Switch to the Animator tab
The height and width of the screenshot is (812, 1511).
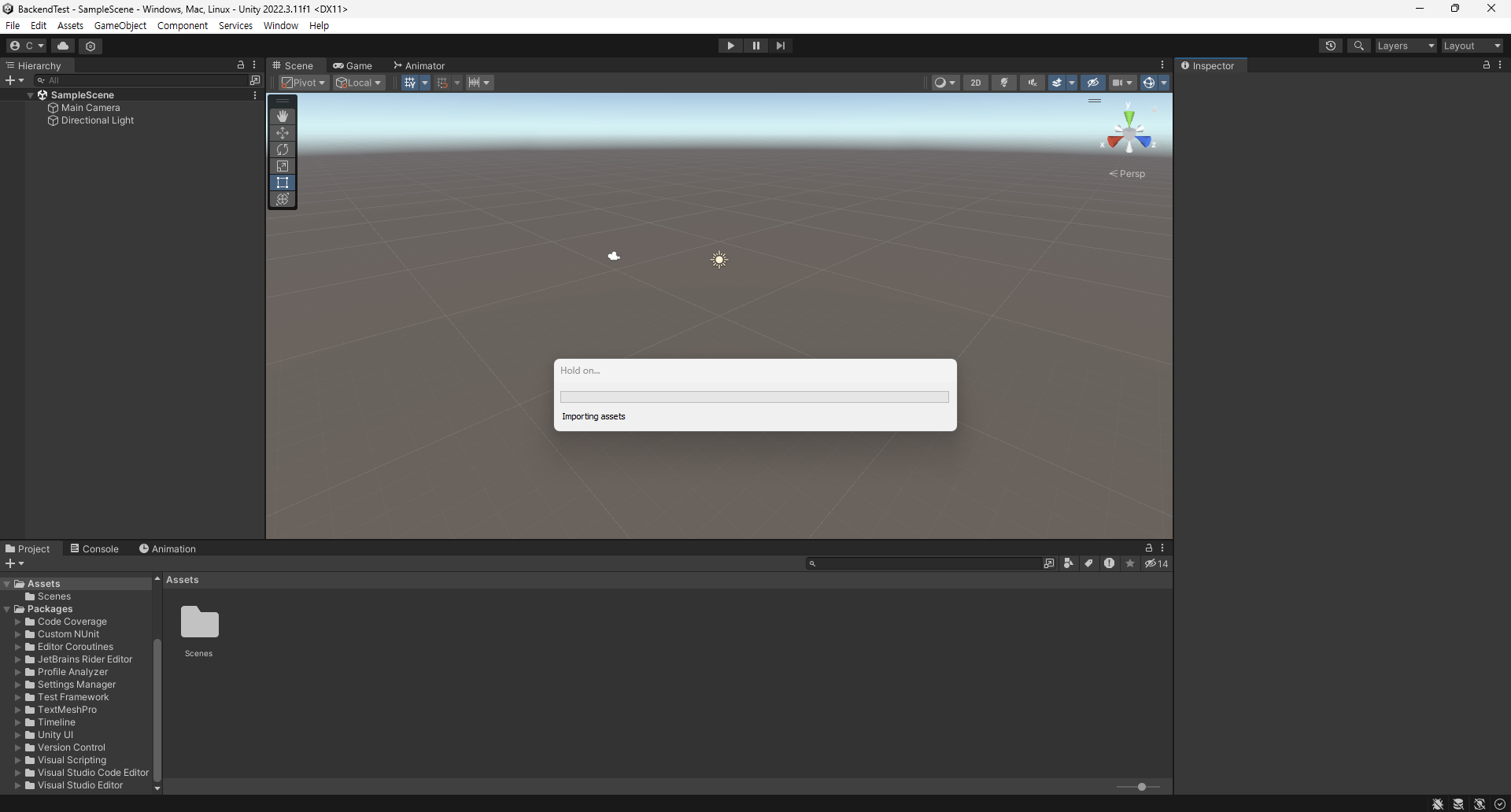419,65
